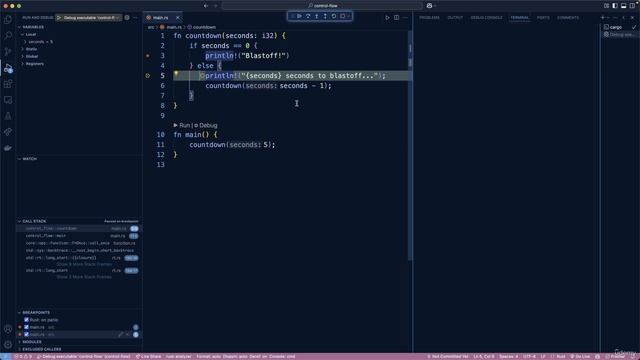Show 3 More Stack Frames
640x360 pixels.
(x=84, y=277)
